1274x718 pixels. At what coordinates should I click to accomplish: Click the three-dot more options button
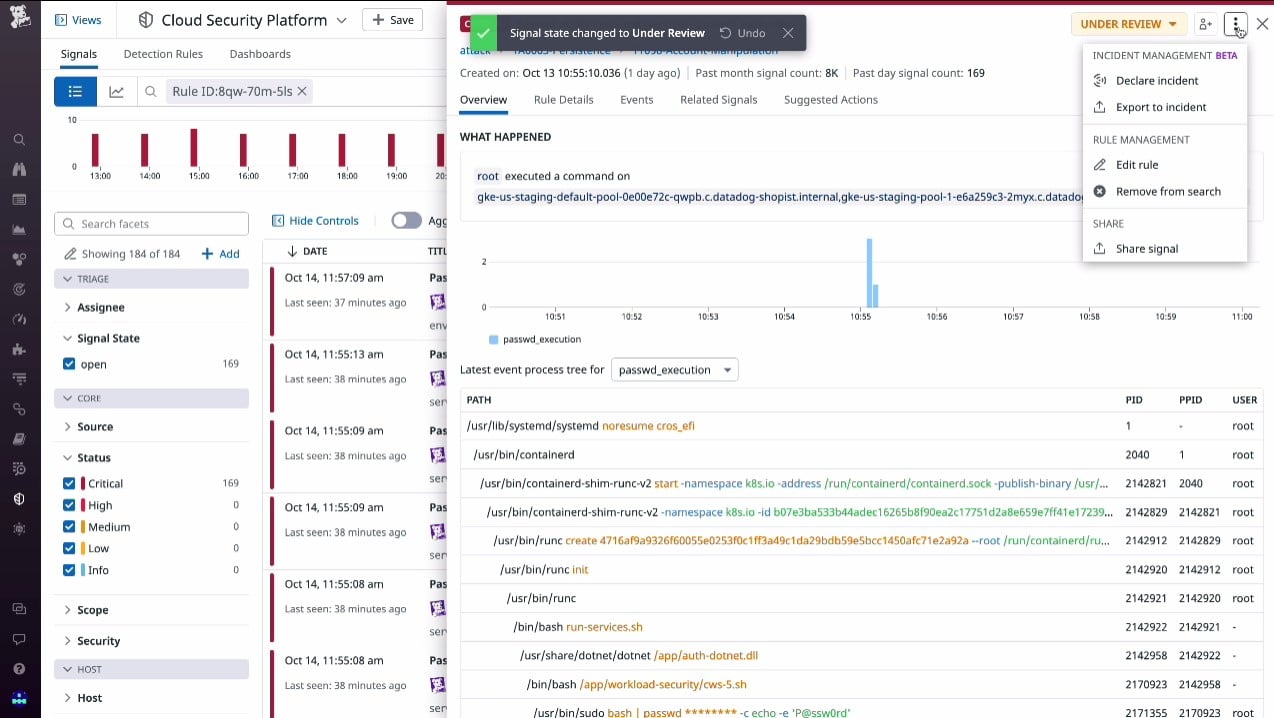1237,24
